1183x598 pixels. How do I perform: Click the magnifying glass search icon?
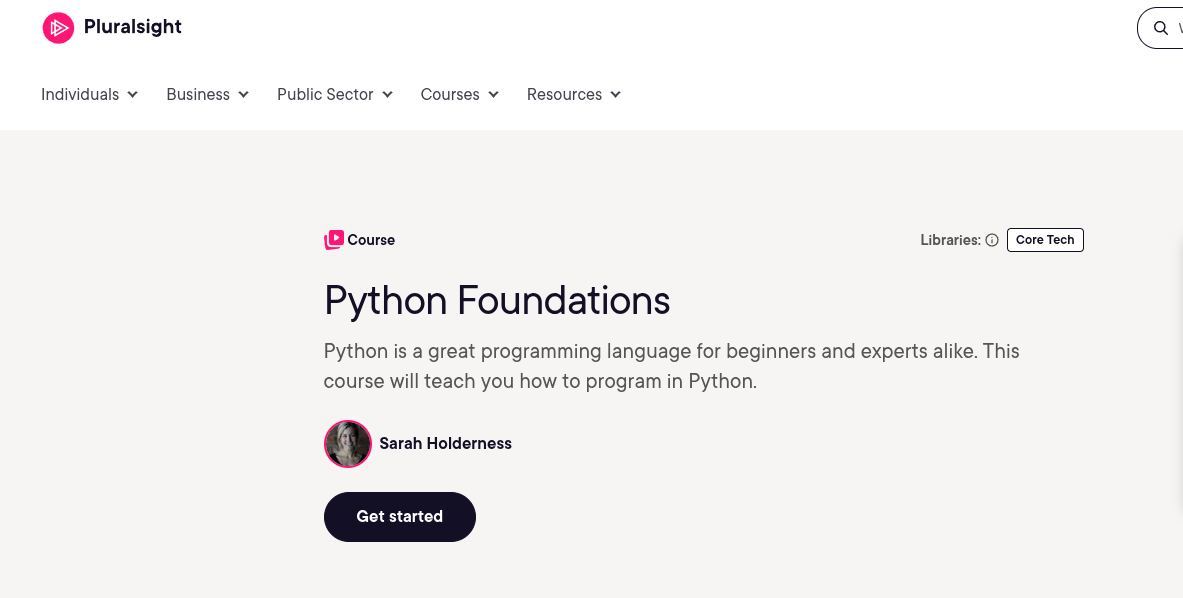(1160, 28)
